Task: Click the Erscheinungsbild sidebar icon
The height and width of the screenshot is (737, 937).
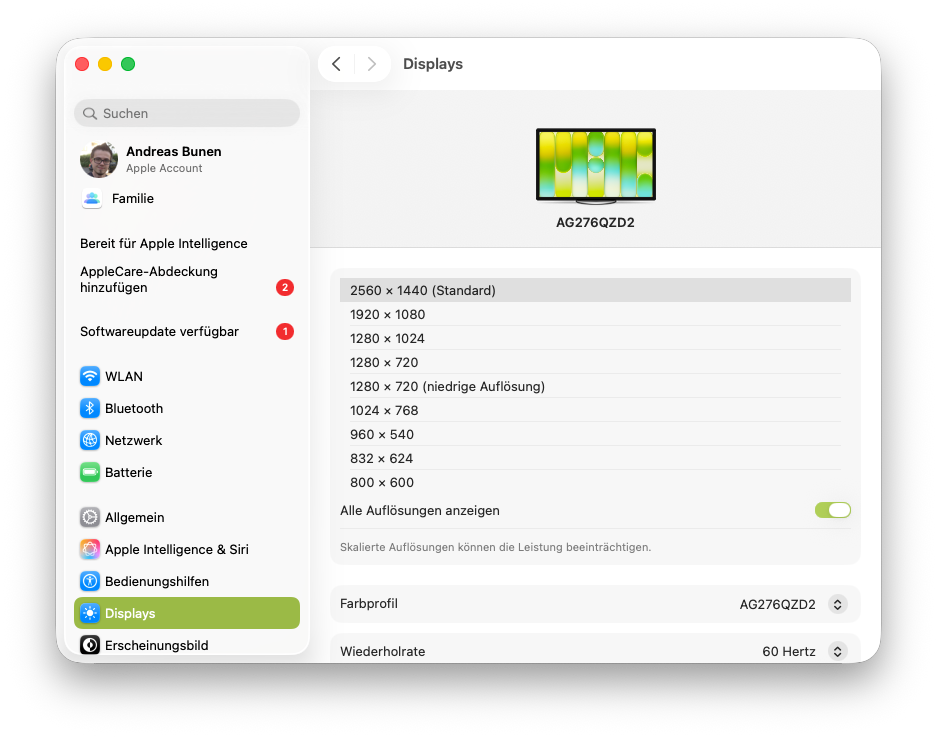Action: coord(91,645)
